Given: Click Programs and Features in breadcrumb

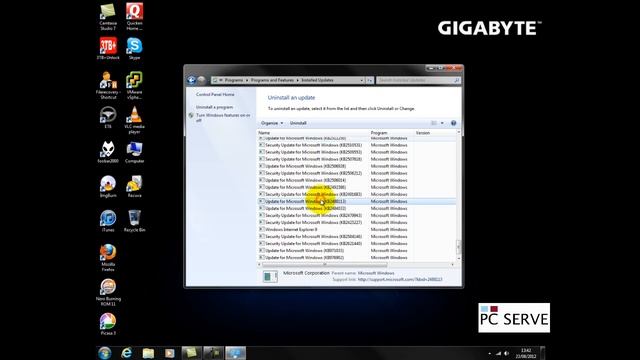Looking at the screenshot, I should [x=272, y=80].
